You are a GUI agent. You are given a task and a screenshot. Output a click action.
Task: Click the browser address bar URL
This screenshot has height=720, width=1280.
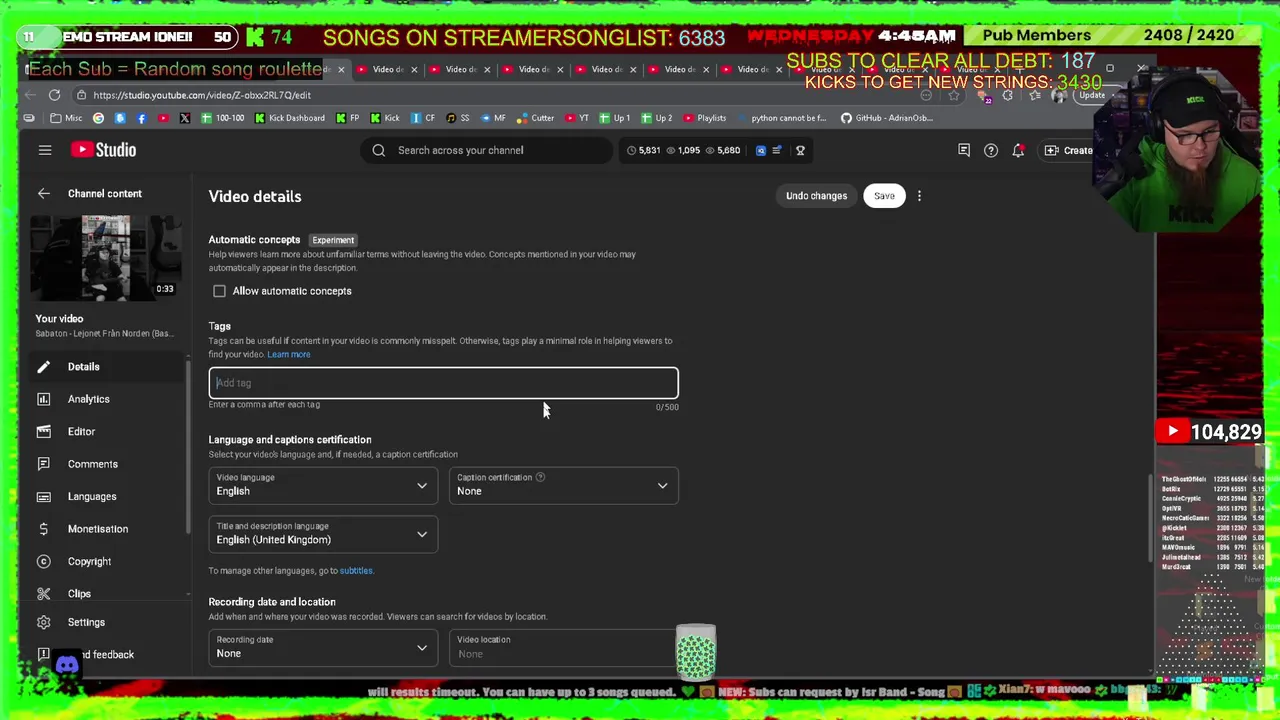tap(202, 95)
